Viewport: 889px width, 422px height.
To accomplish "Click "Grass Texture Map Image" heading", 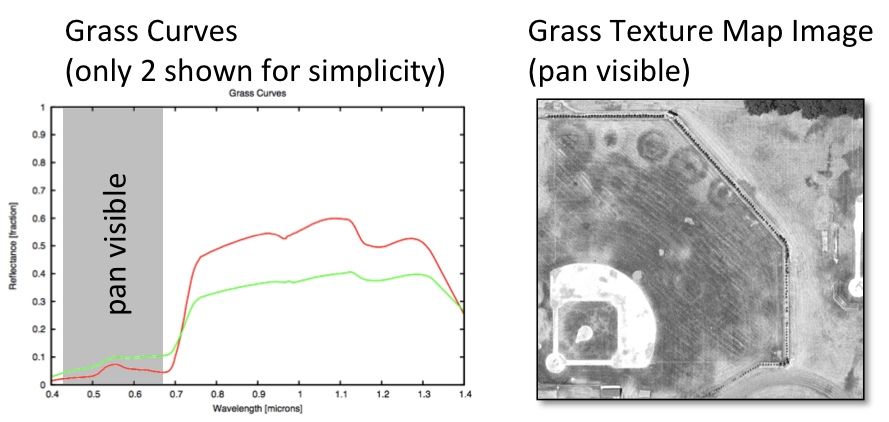I will point(700,32).
